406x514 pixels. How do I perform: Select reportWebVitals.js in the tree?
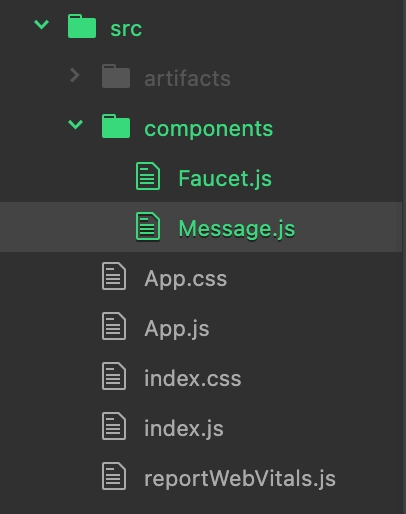point(240,479)
